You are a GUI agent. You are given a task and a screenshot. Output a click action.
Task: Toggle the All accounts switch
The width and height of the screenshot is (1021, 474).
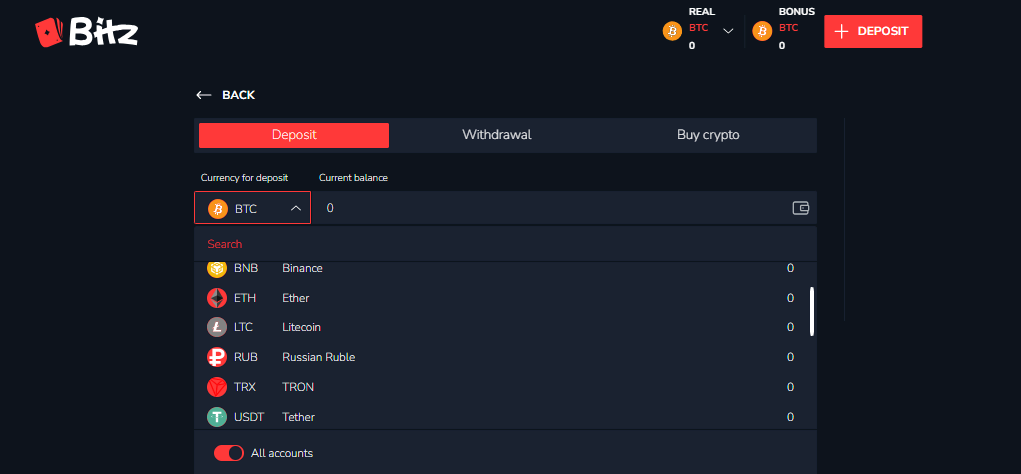(x=229, y=453)
